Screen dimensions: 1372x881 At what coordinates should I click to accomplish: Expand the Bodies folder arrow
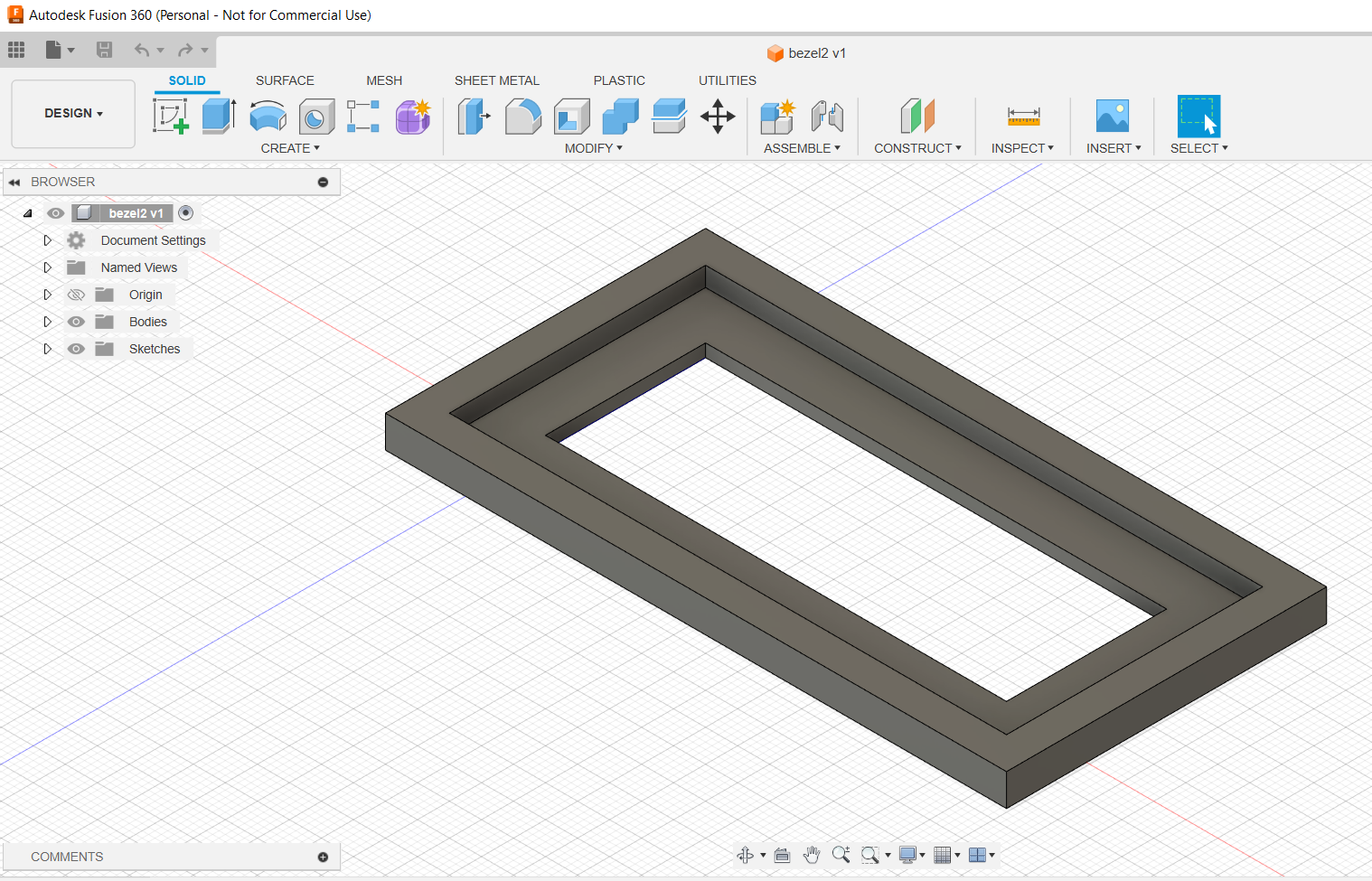pyautogui.click(x=48, y=322)
